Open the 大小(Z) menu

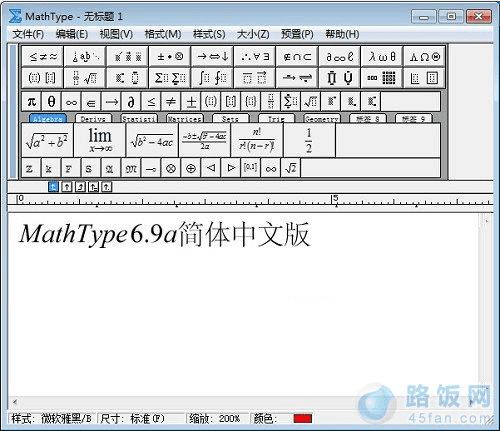click(x=253, y=34)
